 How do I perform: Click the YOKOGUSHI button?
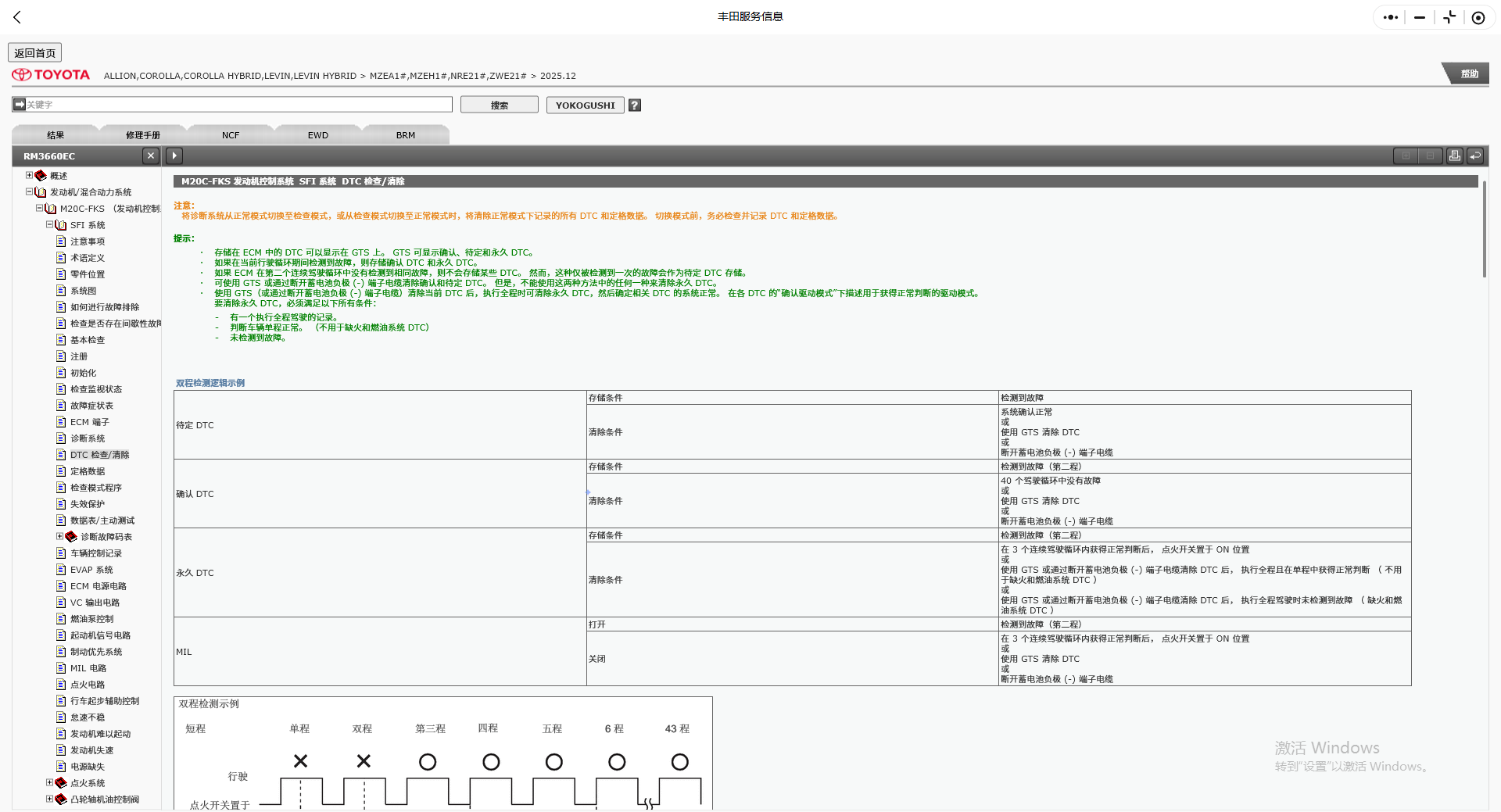point(586,105)
